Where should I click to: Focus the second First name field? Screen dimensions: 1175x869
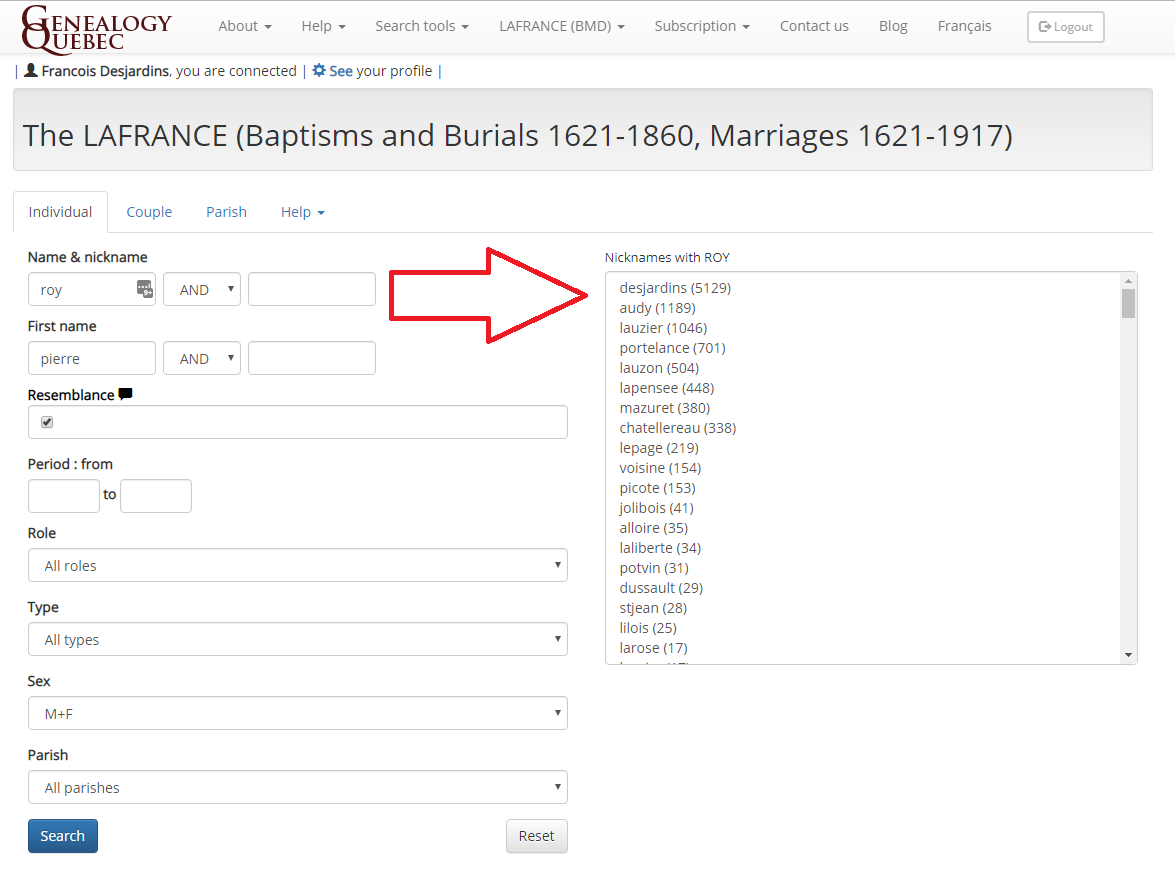[312, 358]
